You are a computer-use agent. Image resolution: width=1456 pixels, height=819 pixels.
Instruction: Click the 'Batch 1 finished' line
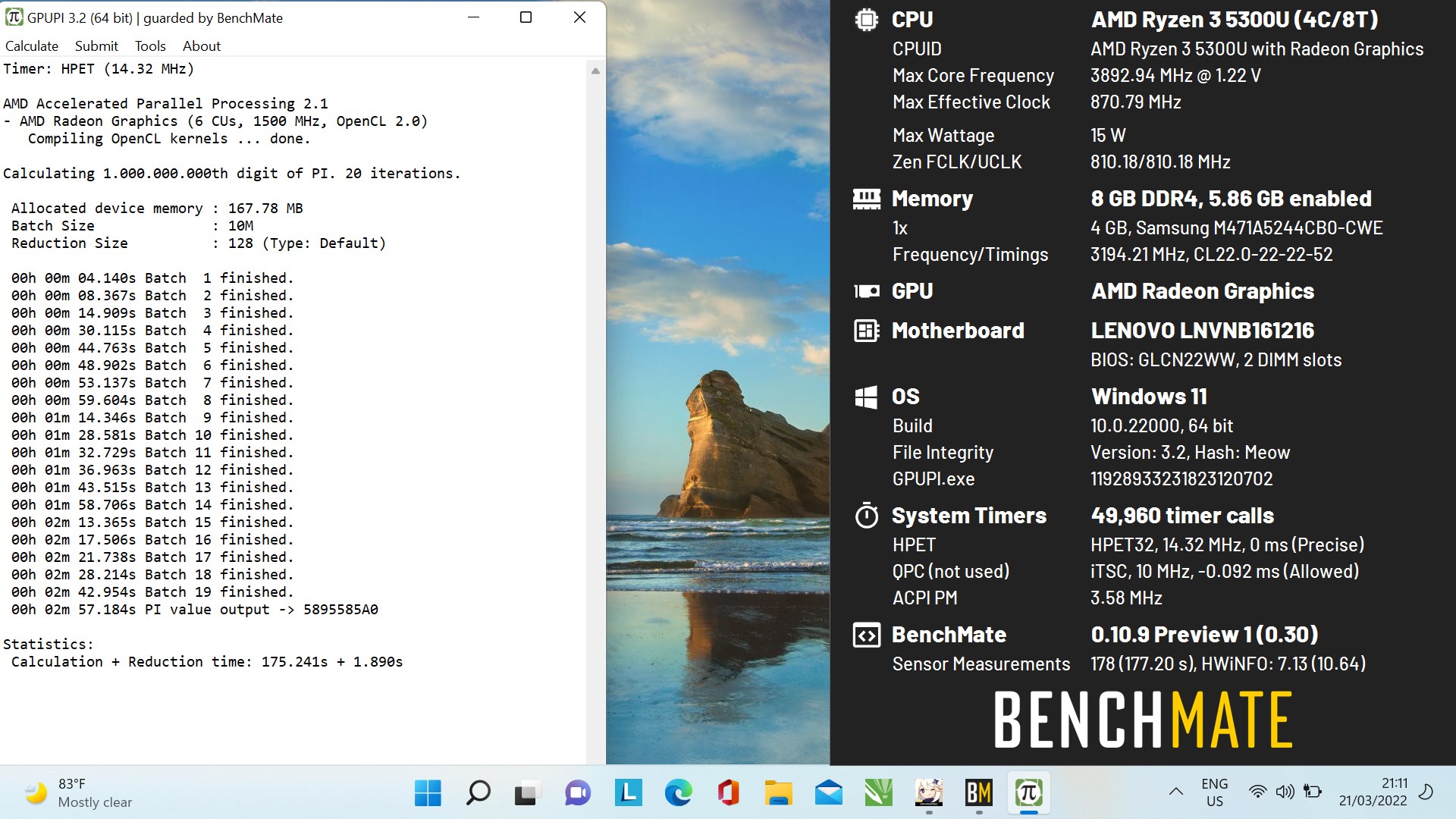pyautogui.click(x=152, y=278)
